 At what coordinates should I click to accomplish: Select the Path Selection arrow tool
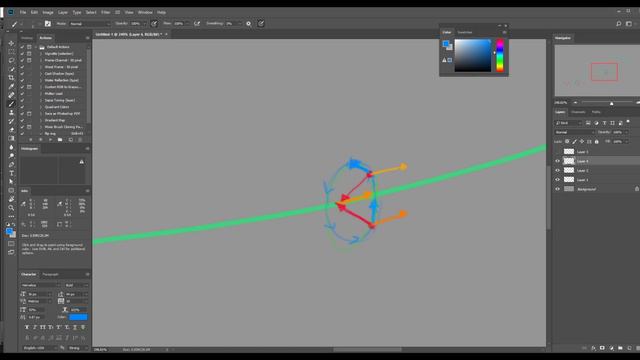pos(11,182)
